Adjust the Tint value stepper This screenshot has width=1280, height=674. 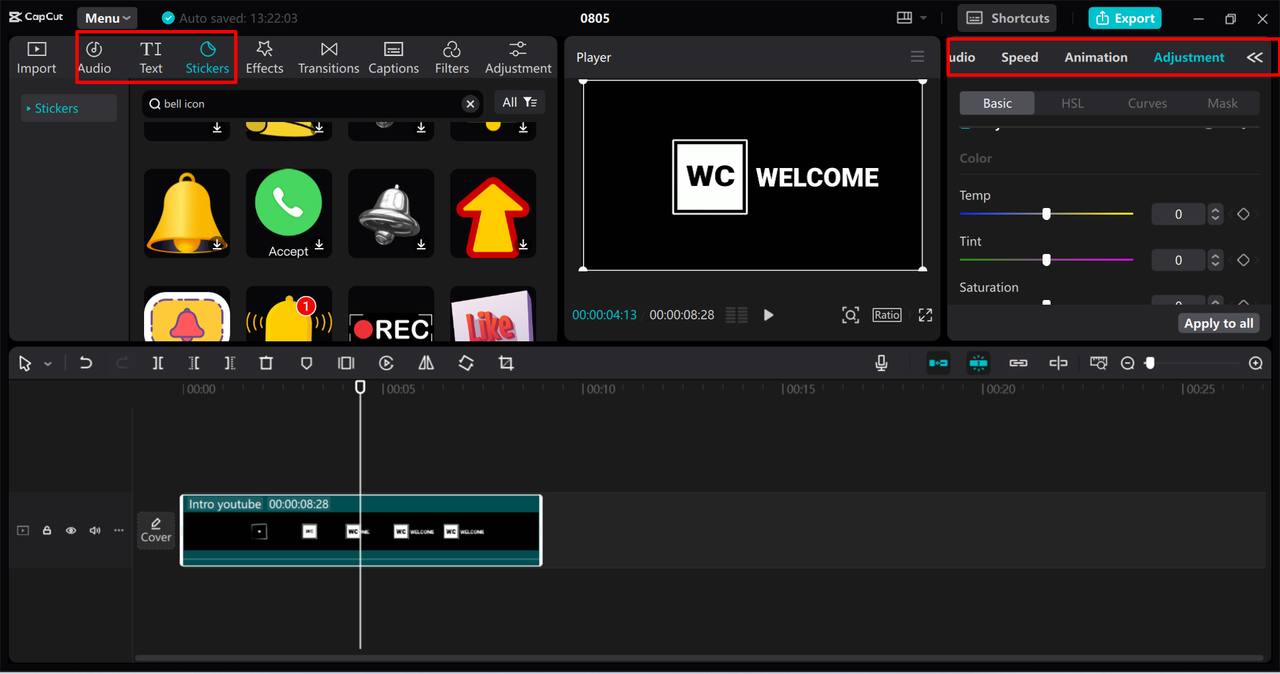(1215, 260)
